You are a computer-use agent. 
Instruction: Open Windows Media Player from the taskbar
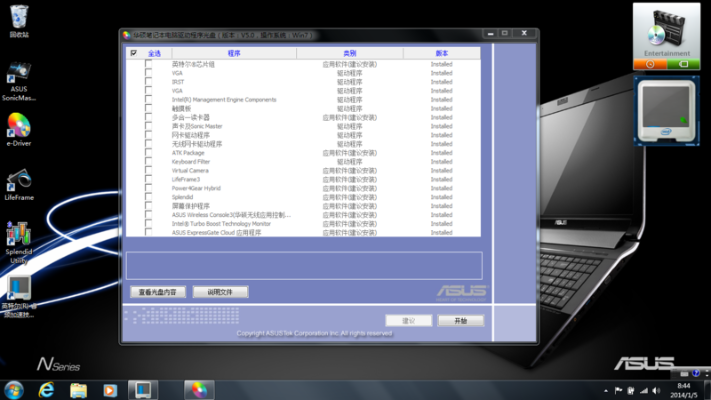pyautogui.click(x=110, y=389)
